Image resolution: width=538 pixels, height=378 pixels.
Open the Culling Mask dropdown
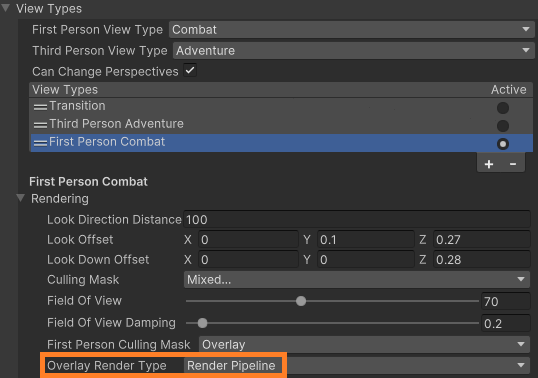pyautogui.click(x=357, y=280)
